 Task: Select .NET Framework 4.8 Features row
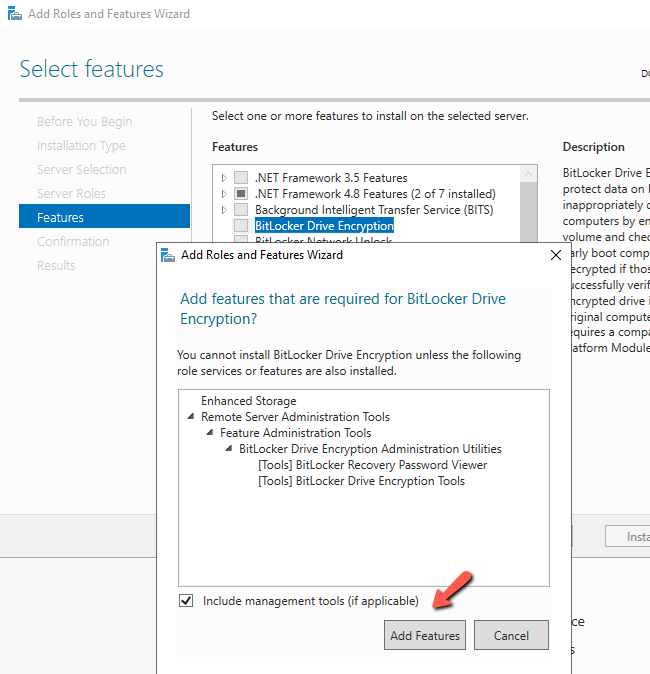(x=375, y=194)
